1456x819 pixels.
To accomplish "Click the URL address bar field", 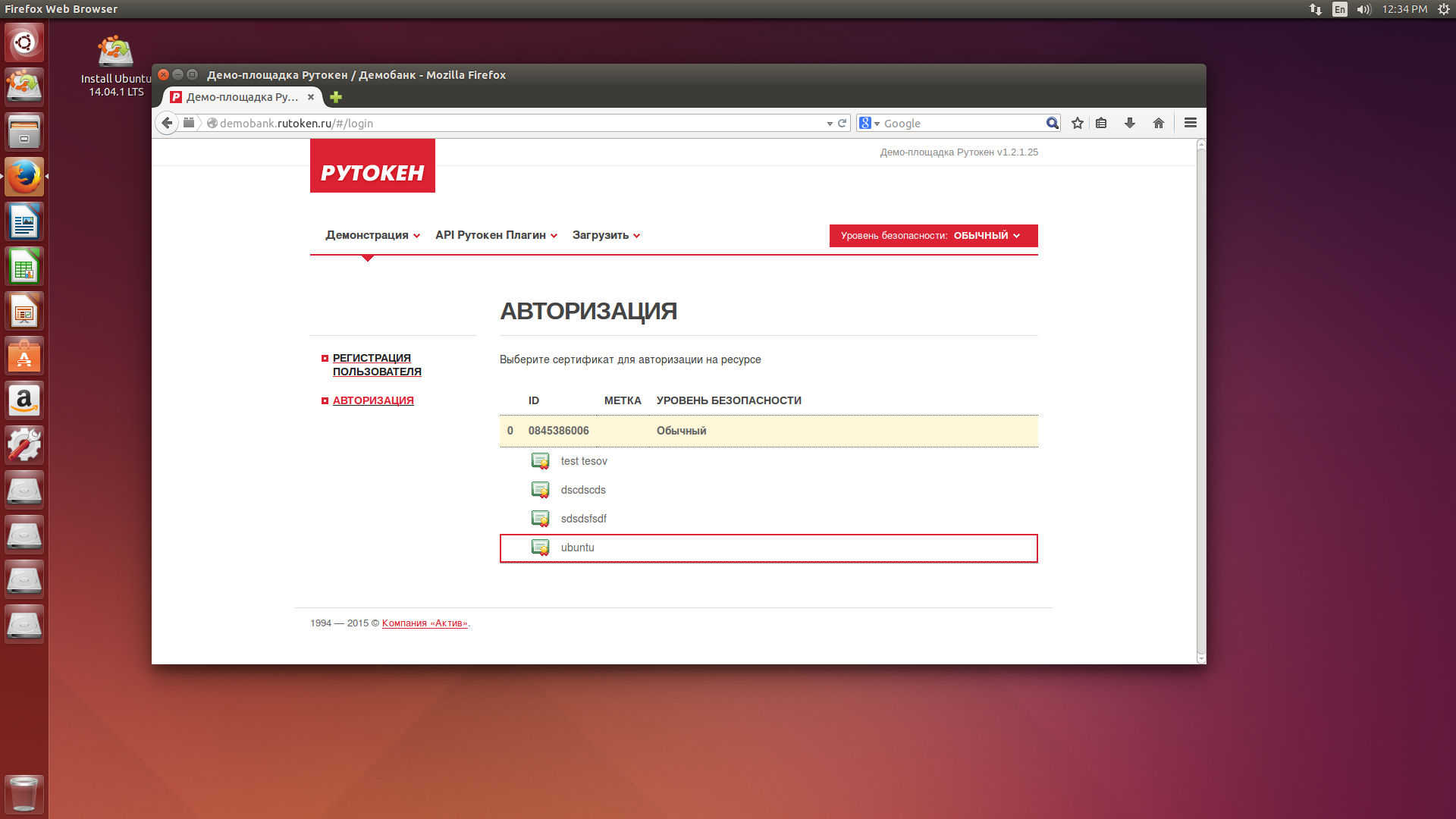I will tap(516, 123).
